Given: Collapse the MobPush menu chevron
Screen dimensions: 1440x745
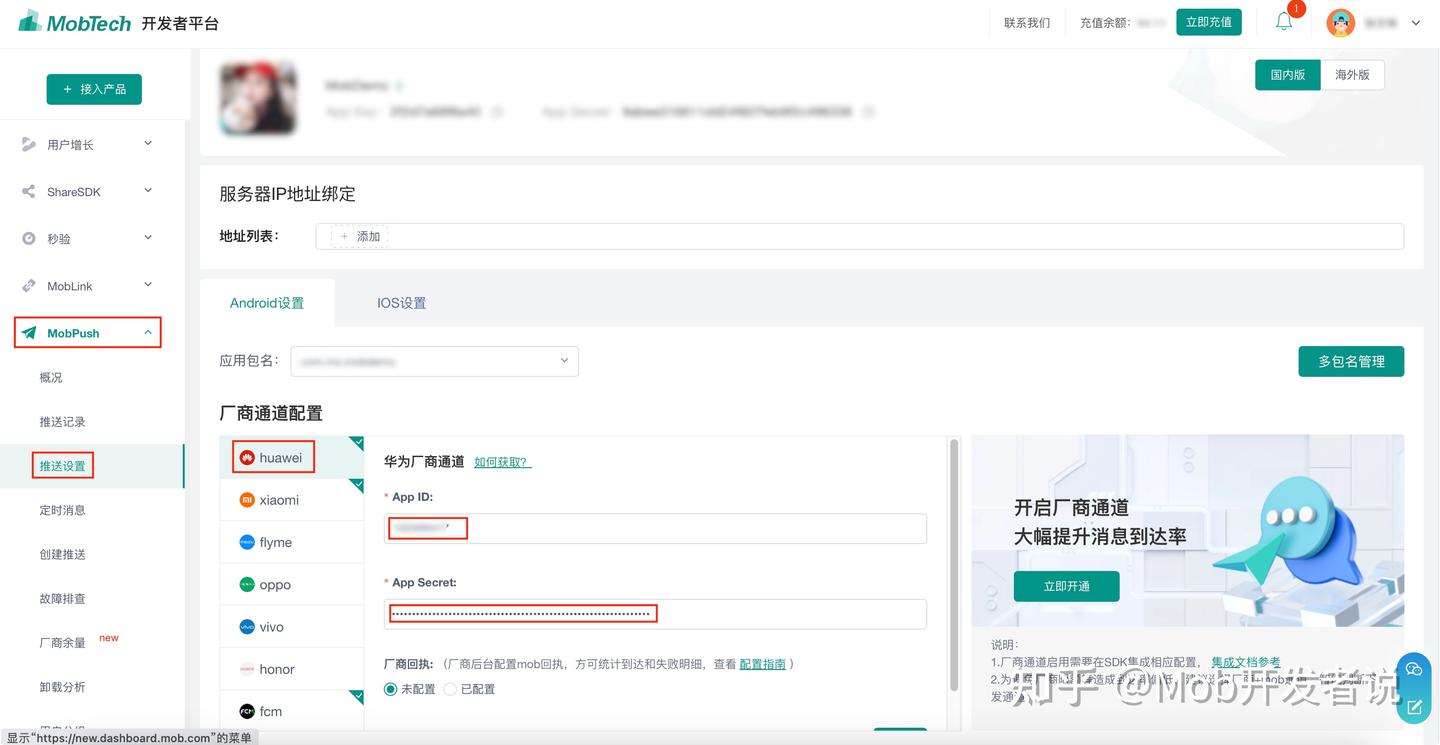Looking at the screenshot, I should coord(148,333).
